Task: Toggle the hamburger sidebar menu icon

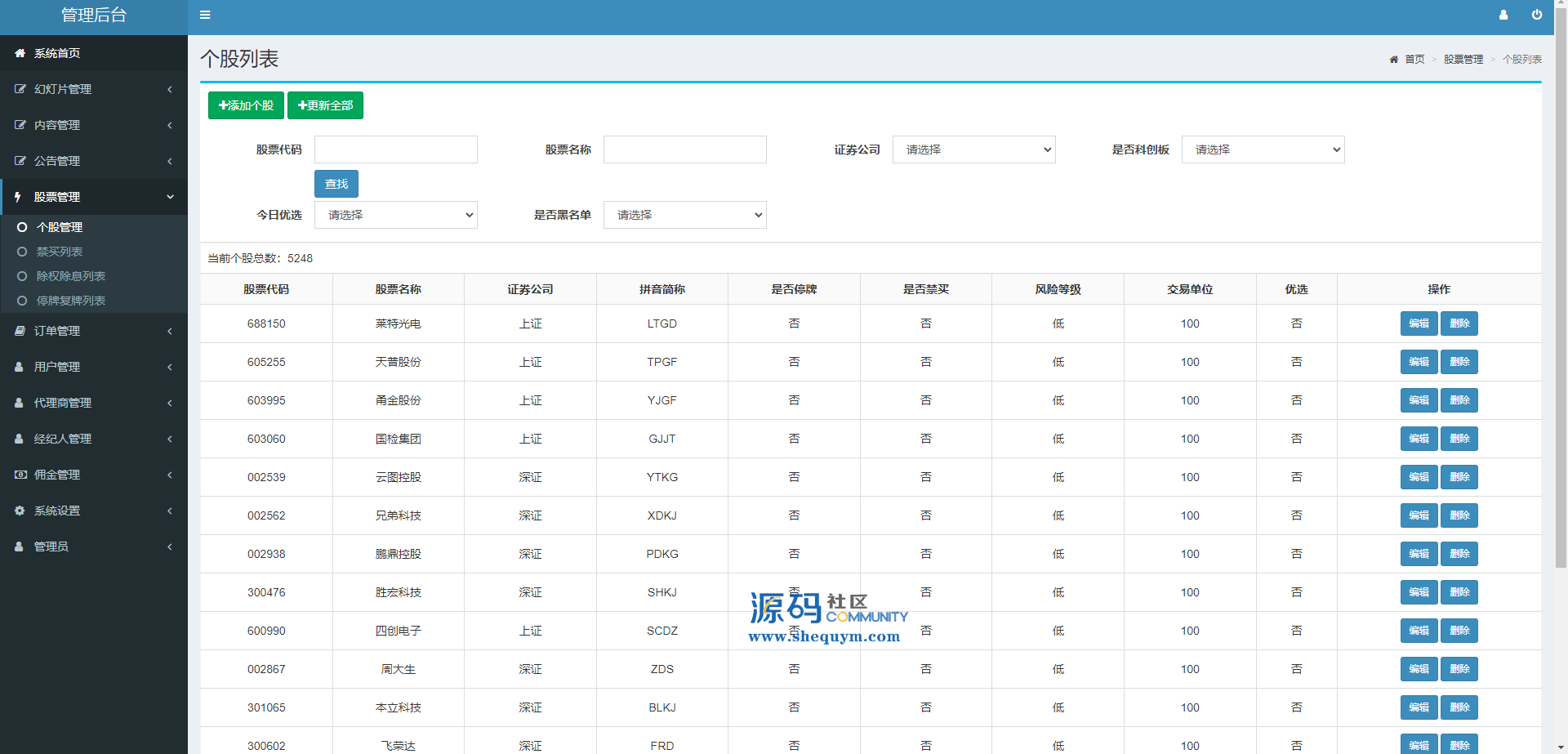Action: (205, 15)
